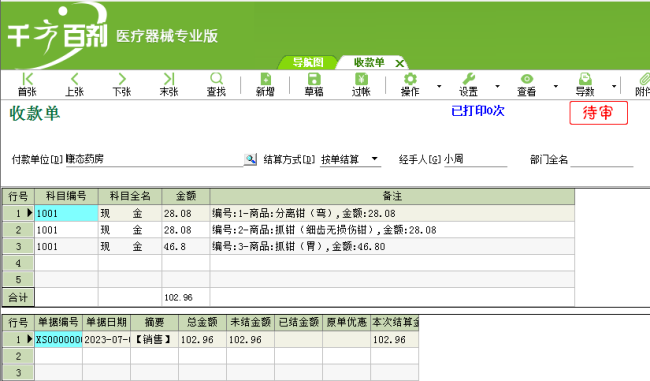Click the 待审 status stamp
650x381 pixels.
click(x=598, y=113)
